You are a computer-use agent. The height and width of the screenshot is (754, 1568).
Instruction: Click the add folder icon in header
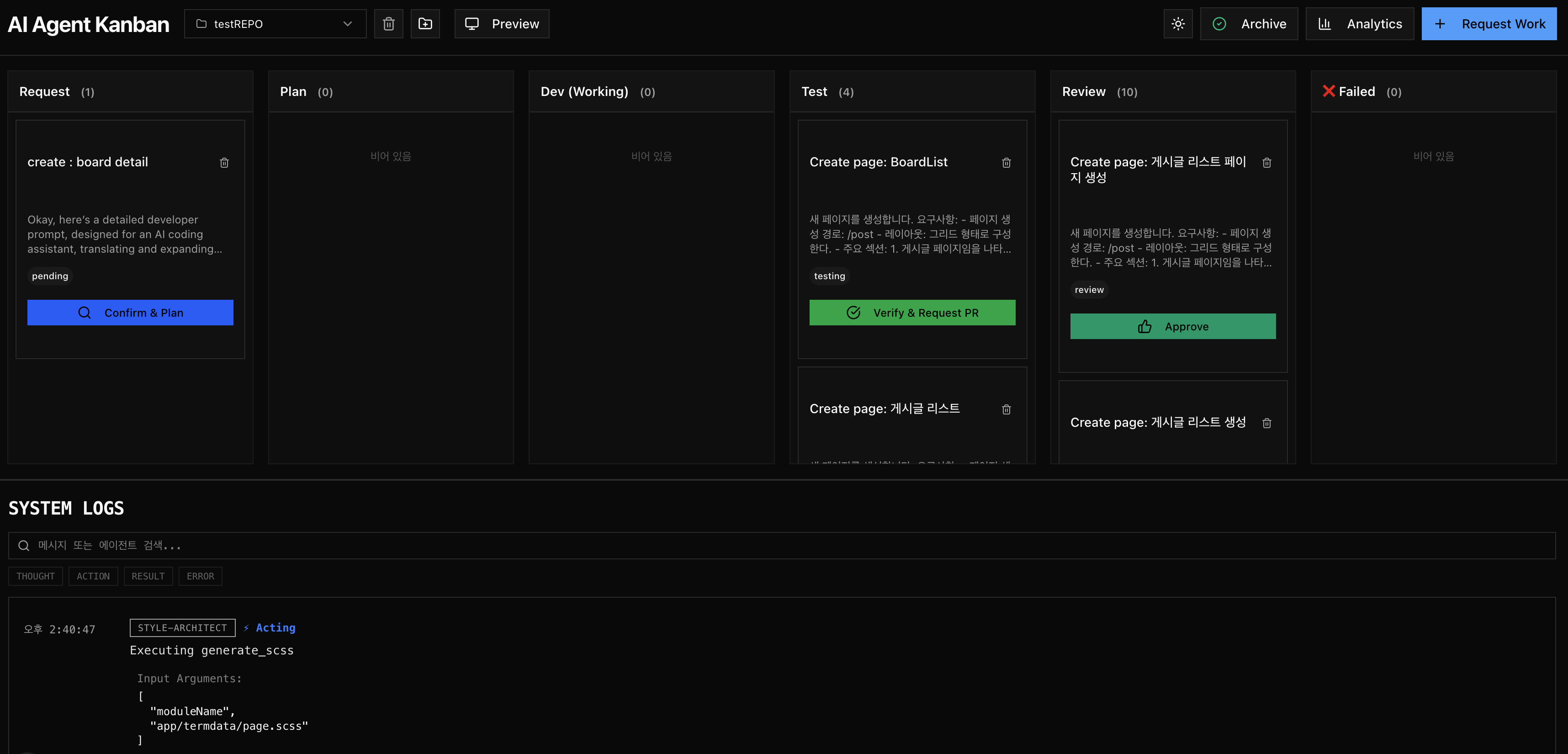coord(425,24)
